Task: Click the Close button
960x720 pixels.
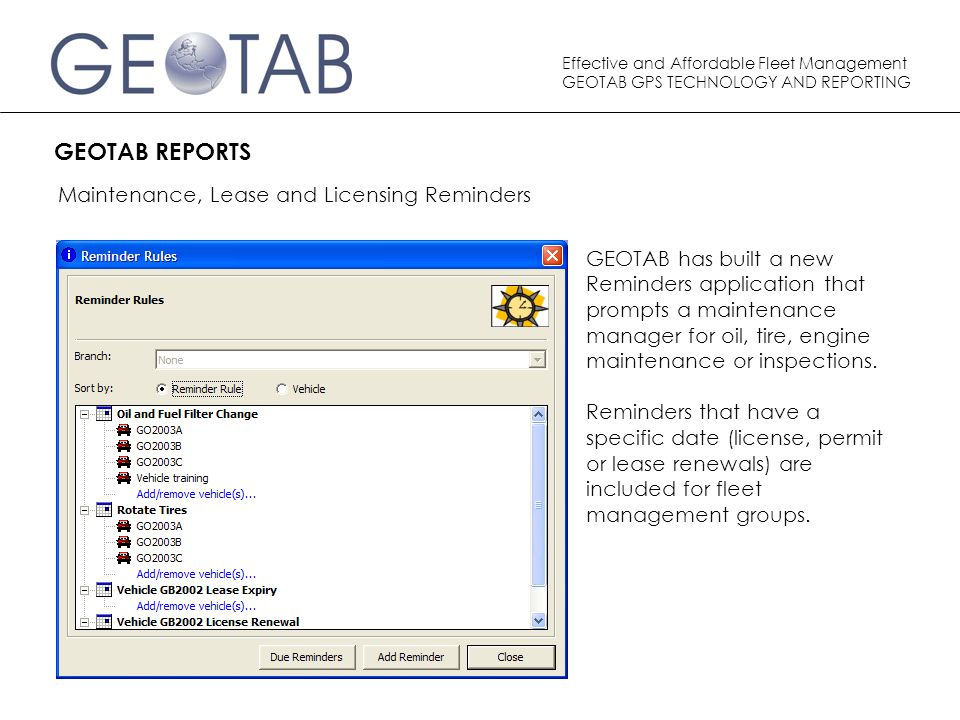Action: tap(511, 657)
